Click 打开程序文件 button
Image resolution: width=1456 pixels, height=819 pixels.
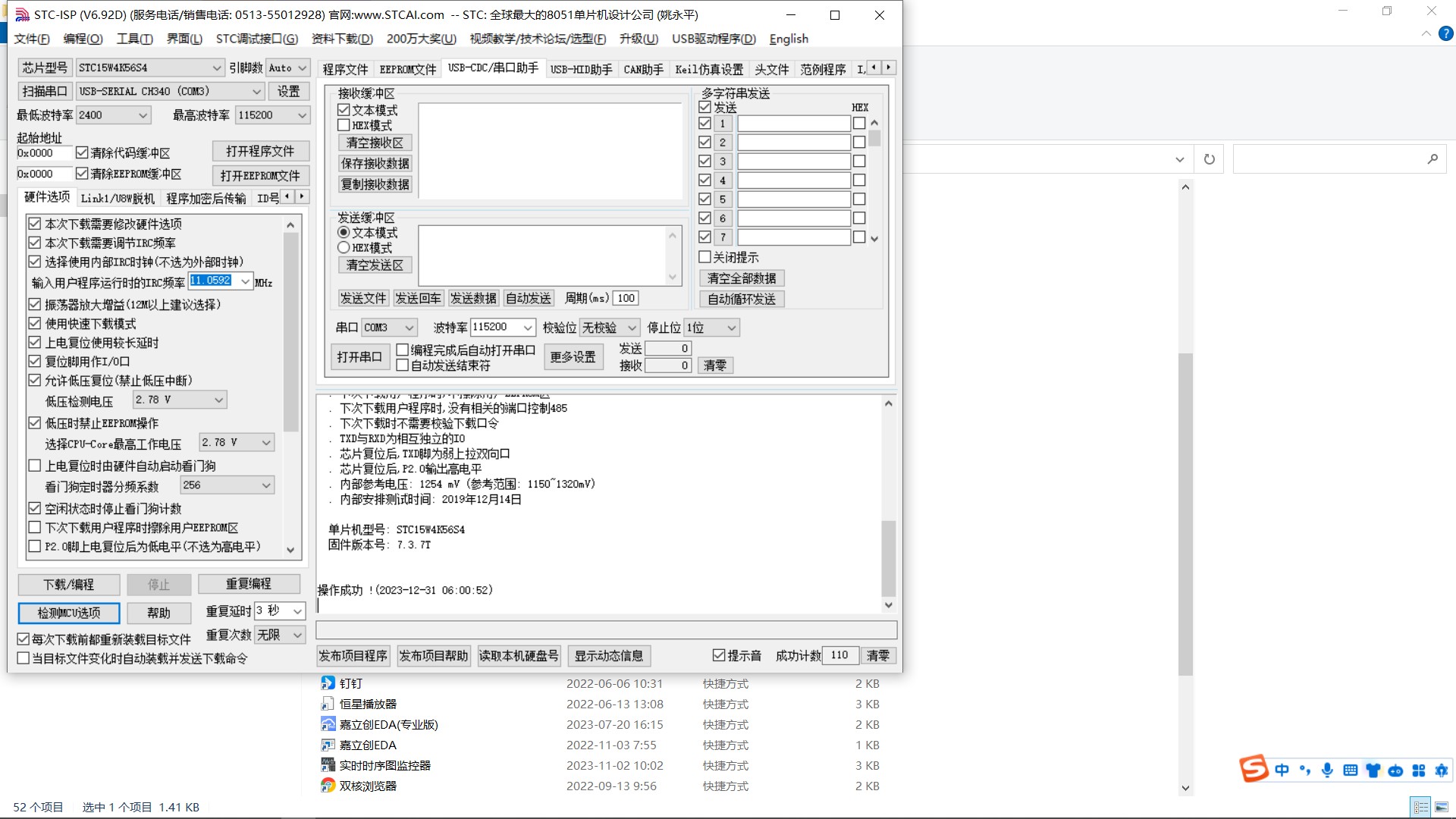[260, 151]
